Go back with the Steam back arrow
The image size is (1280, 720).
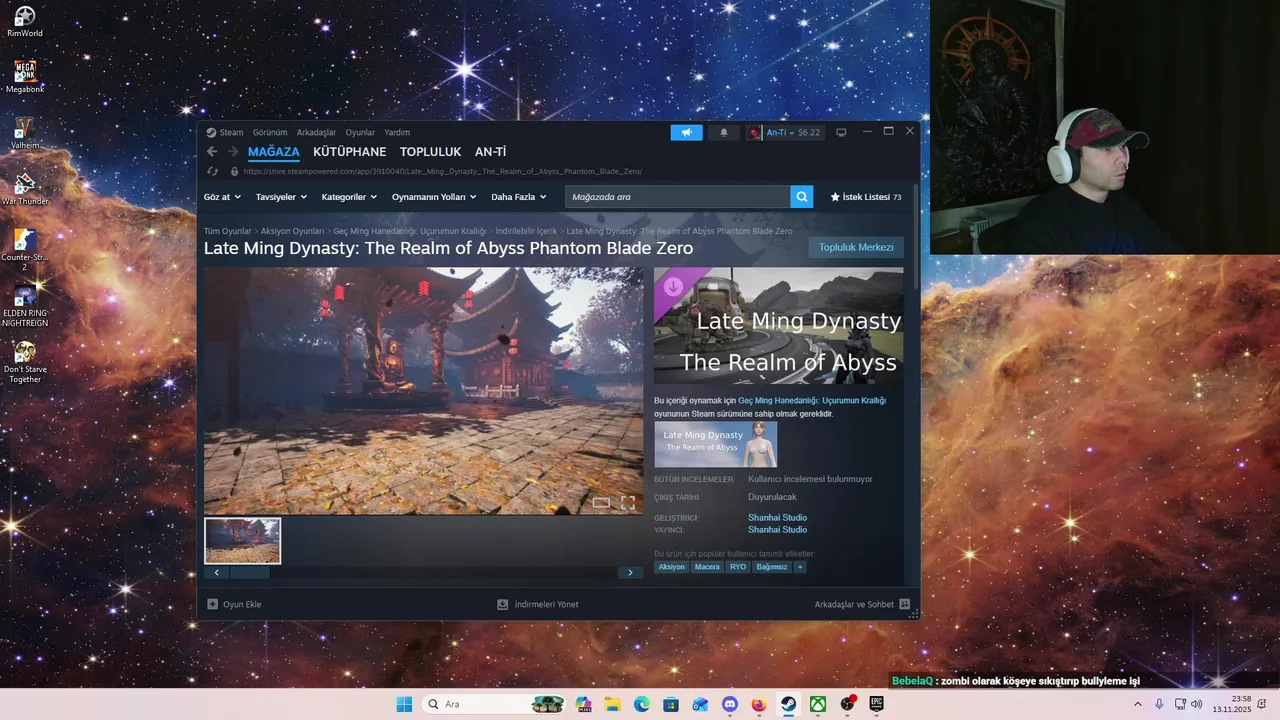[212, 152]
